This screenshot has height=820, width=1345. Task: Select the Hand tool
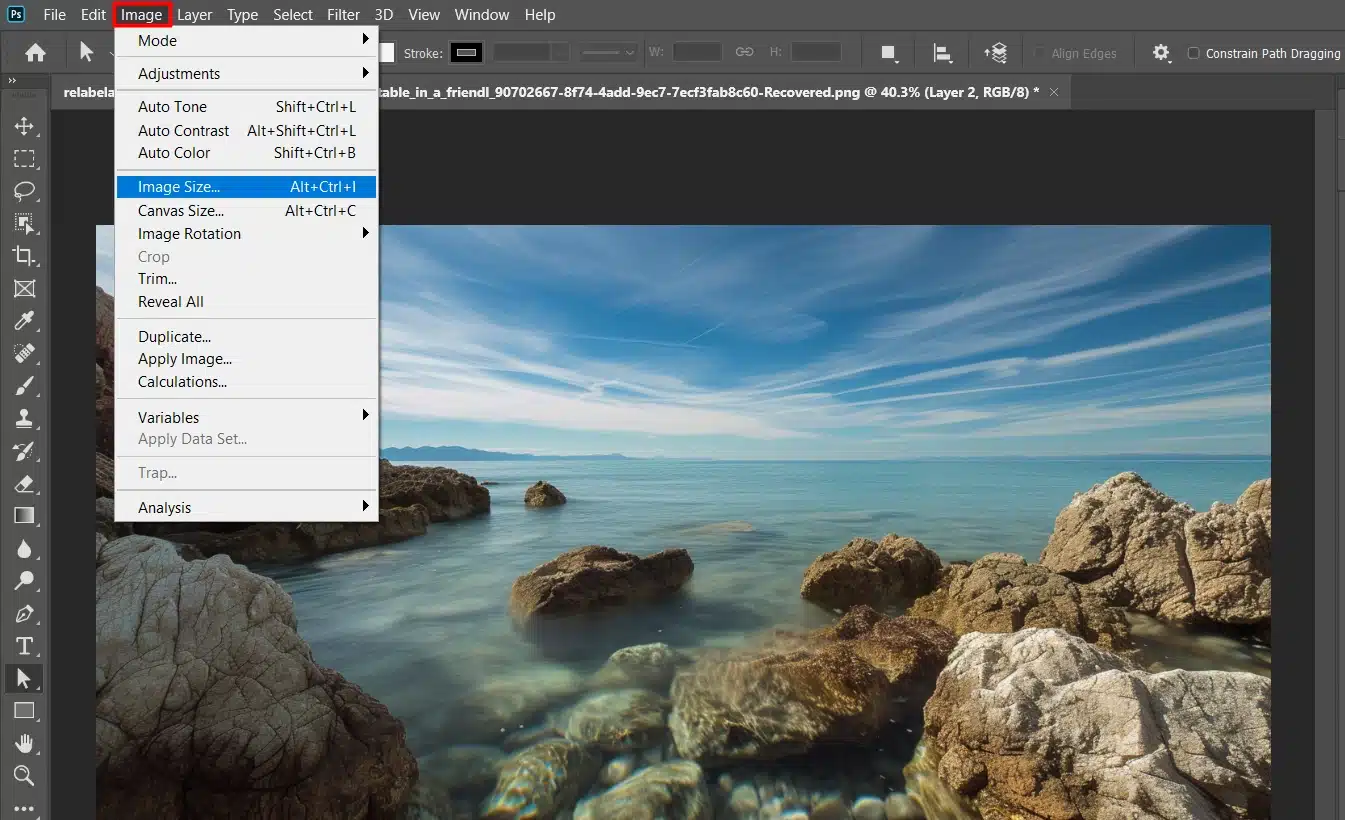click(24, 743)
